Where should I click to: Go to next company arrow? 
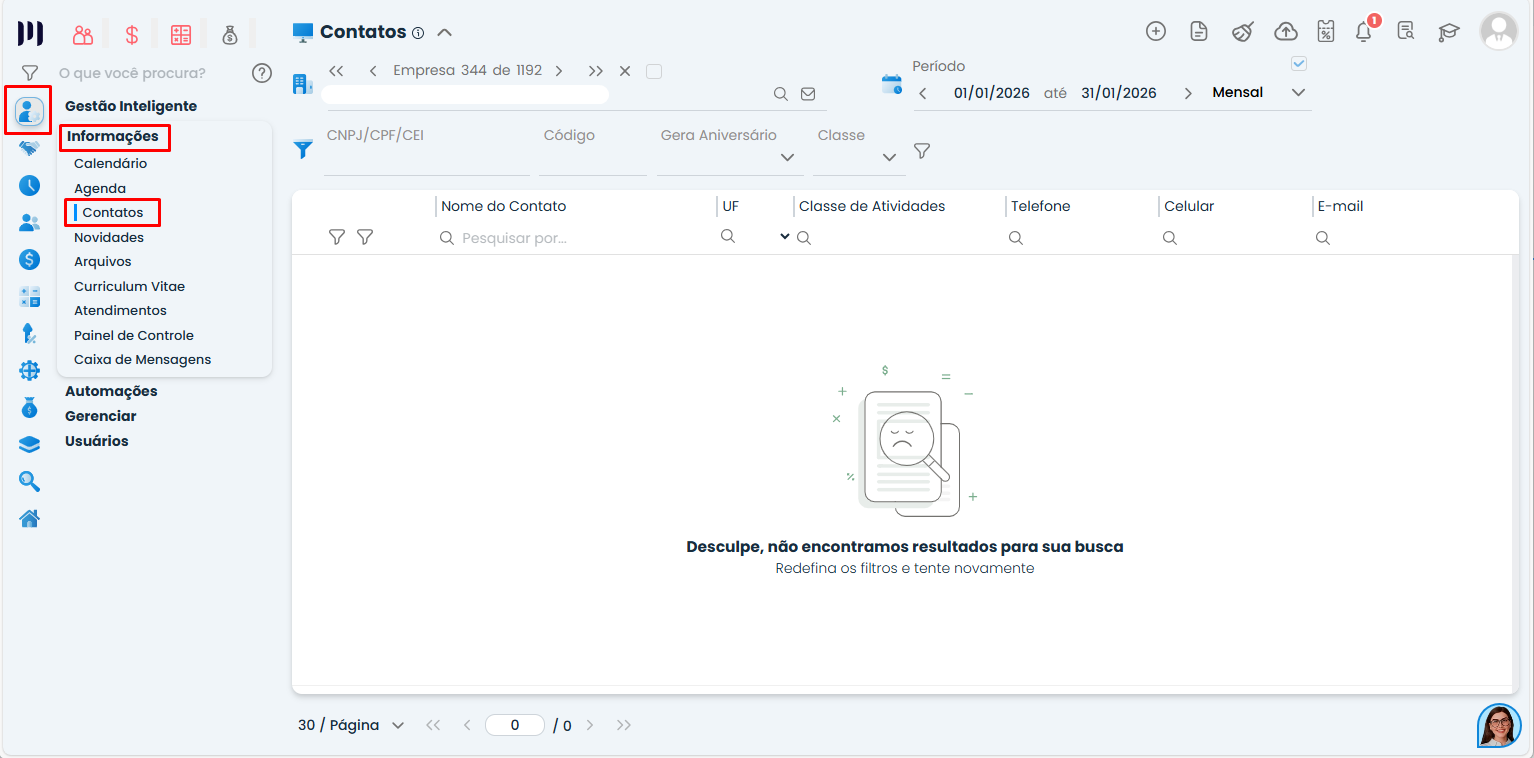click(559, 71)
